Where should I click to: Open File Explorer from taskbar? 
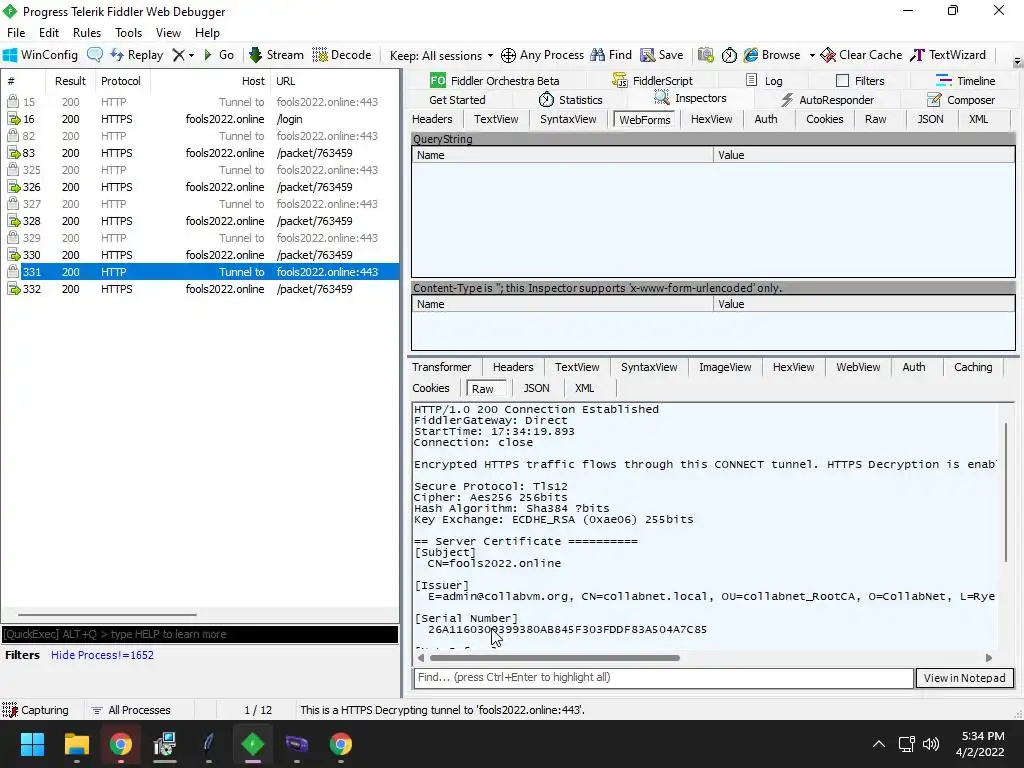point(76,744)
